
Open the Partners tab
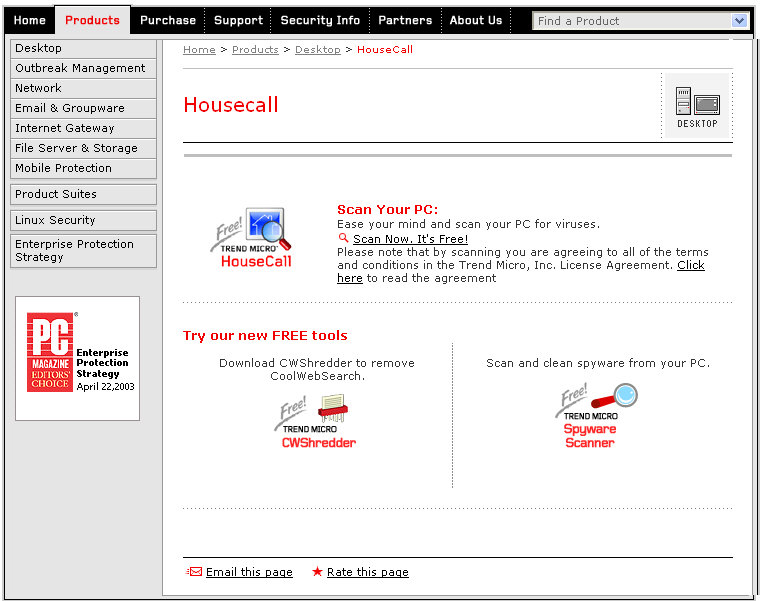pyautogui.click(x=405, y=20)
